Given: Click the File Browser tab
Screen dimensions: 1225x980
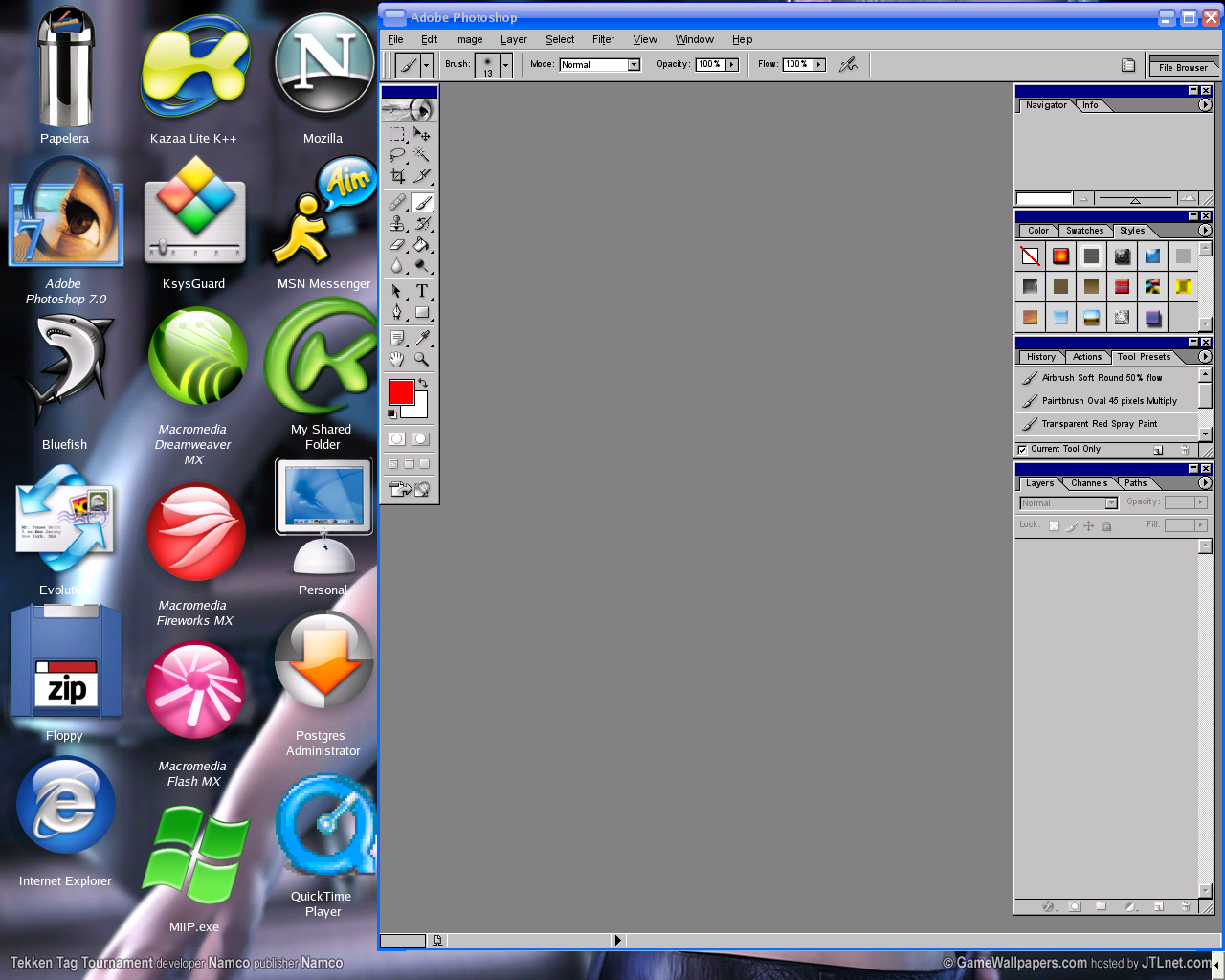Looking at the screenshot, I should point(1183,67).
